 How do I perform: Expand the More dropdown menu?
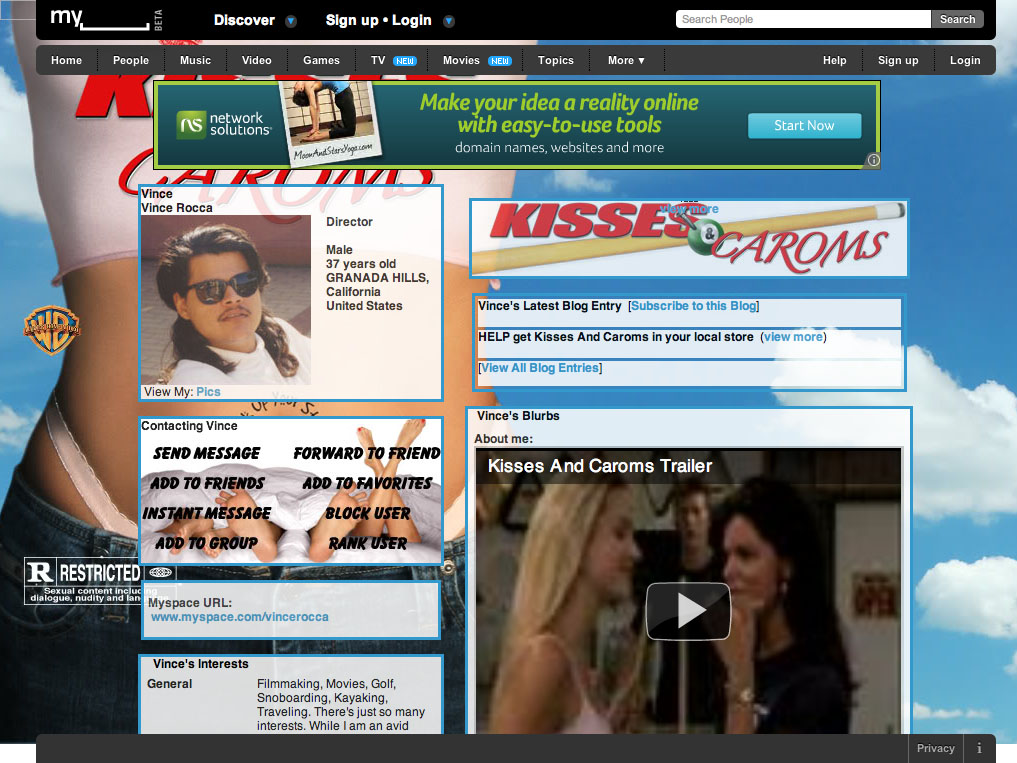click(x=626, y=60)
